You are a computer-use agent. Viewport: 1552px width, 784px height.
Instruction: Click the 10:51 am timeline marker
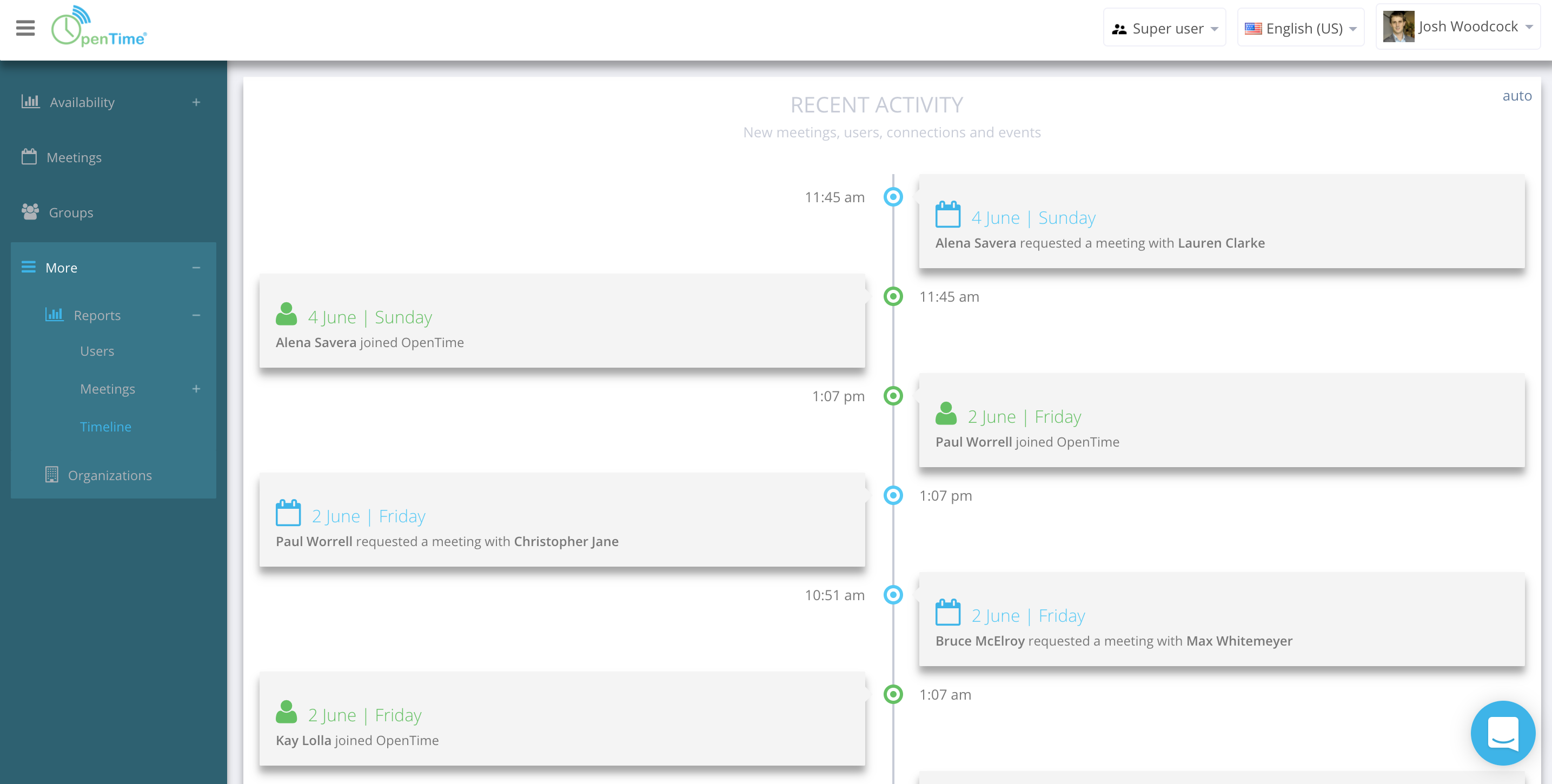click(x=893, y=595)
